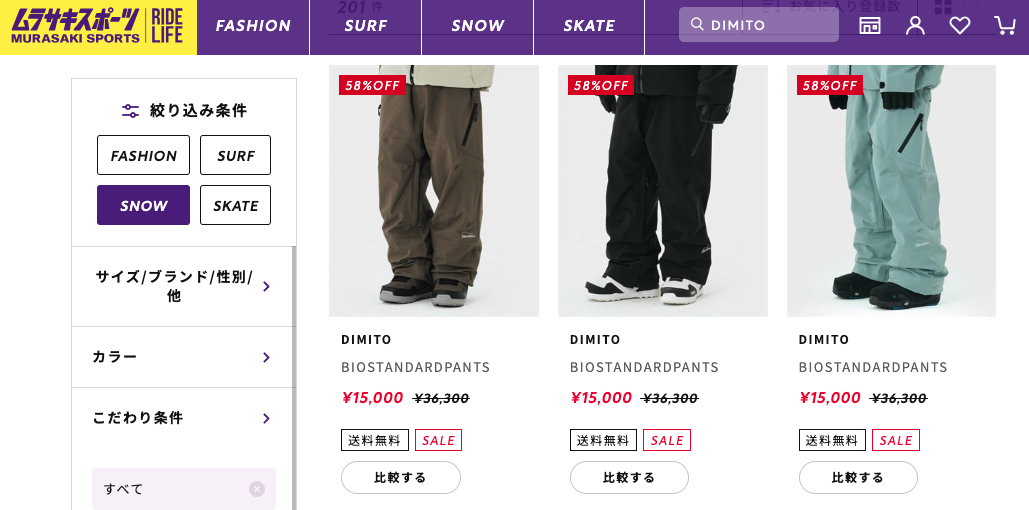Image resolution: width=1029 pixels, height=510 pixels.
Task: Deselect the SNOW filter button
Action: coord(143,205)
